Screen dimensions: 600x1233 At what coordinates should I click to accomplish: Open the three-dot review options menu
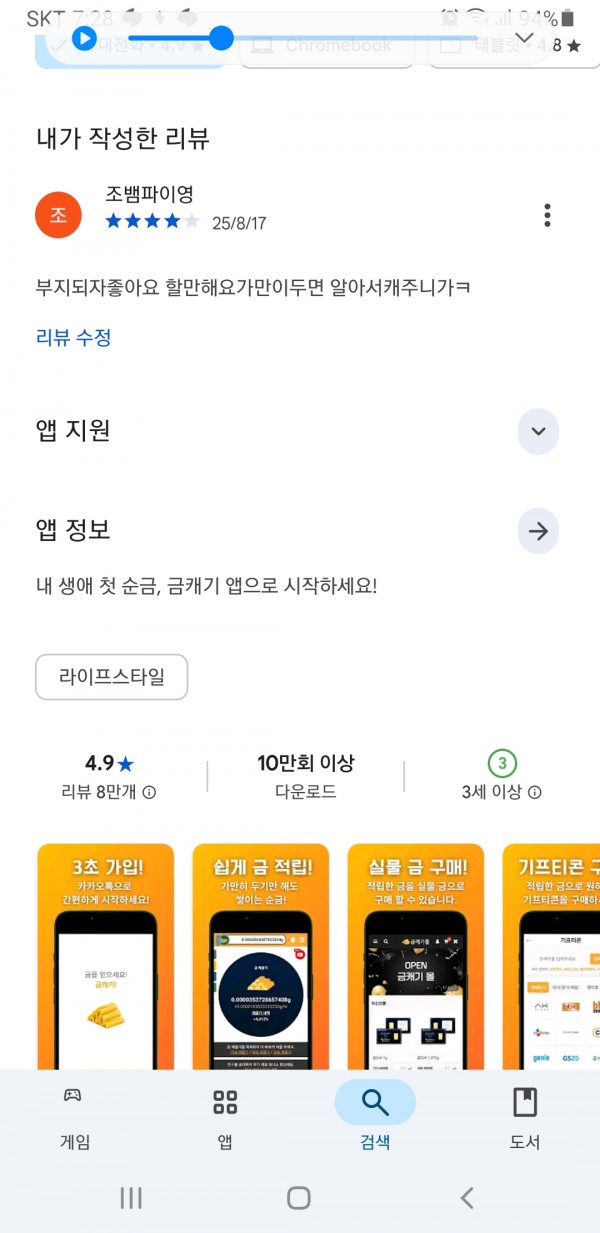[x=547, y=215]
